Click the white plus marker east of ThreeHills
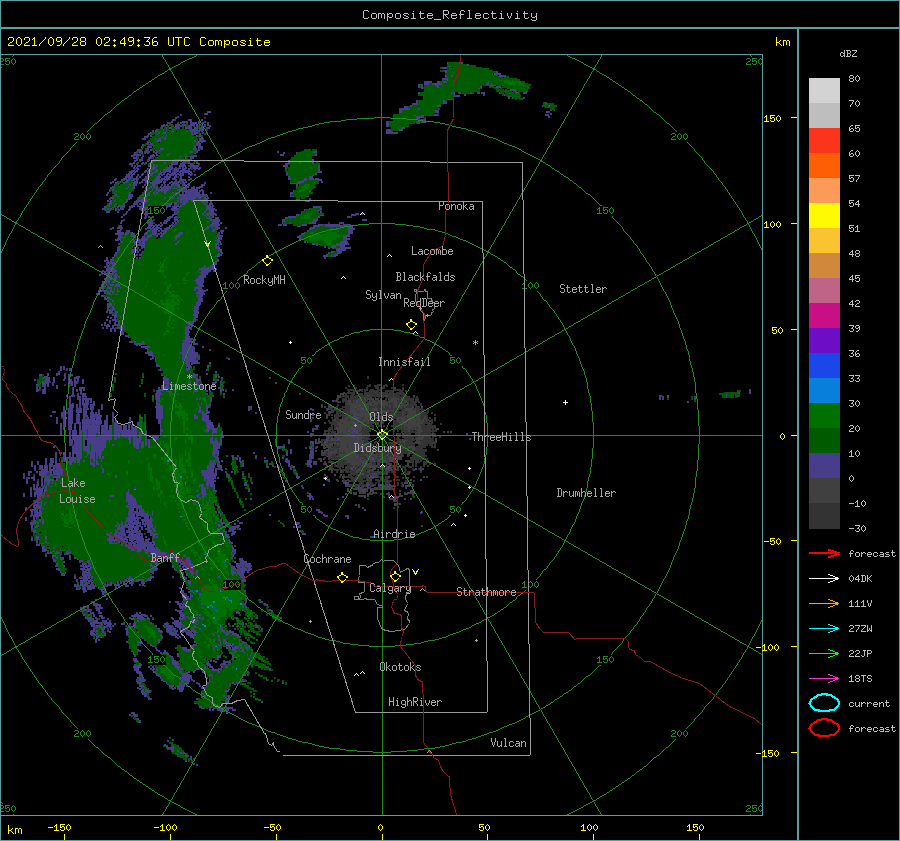The height and width of the screenshot is (841, 900). (x=565, y=402)
